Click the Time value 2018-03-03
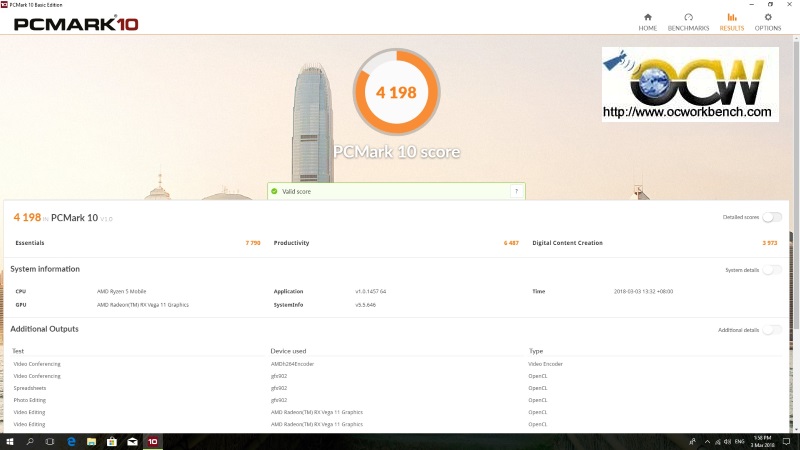 (643, 291)
